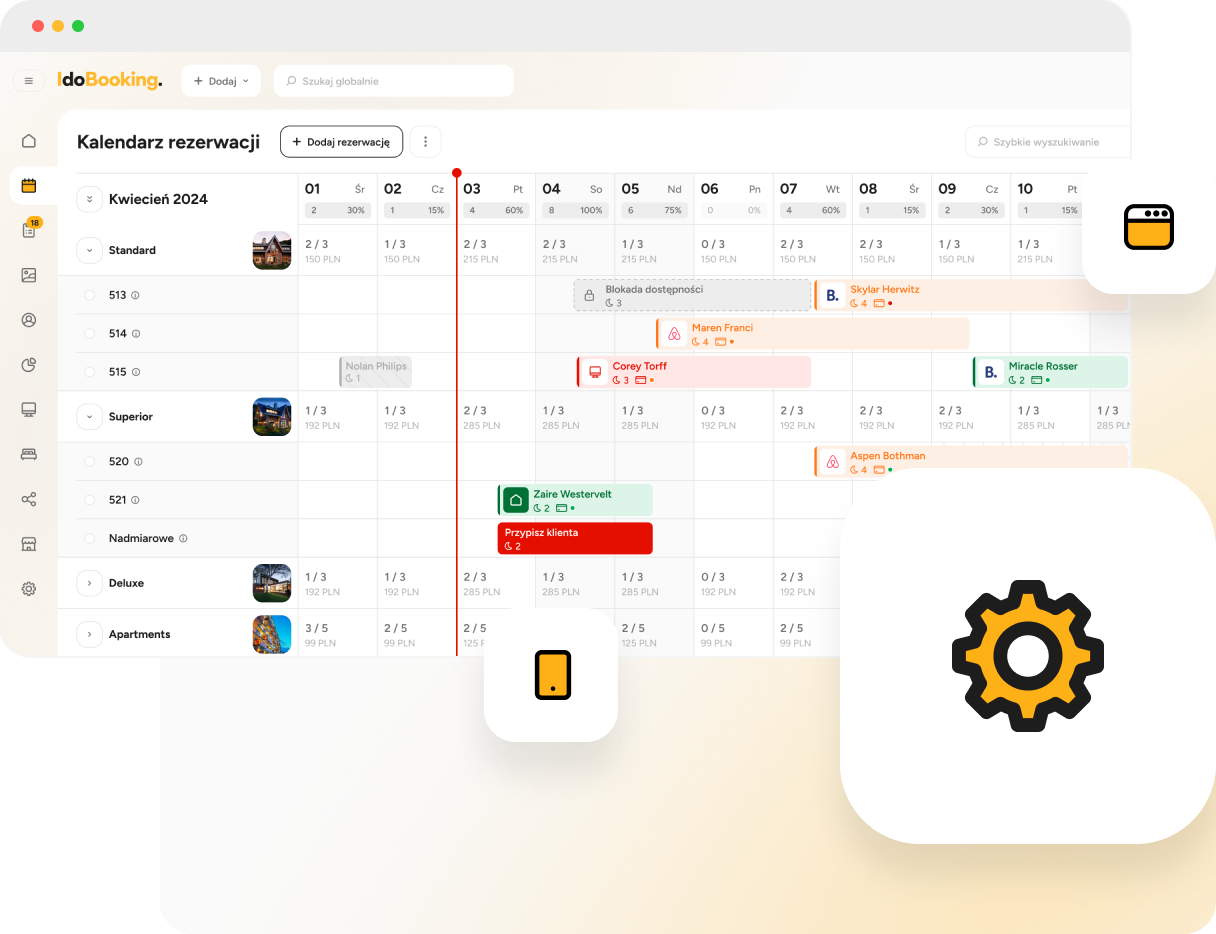Click the Szukaj globalnie search field
Image resolution: width=1216 pixels, height=934 pixels.
[x=394, y=81]
